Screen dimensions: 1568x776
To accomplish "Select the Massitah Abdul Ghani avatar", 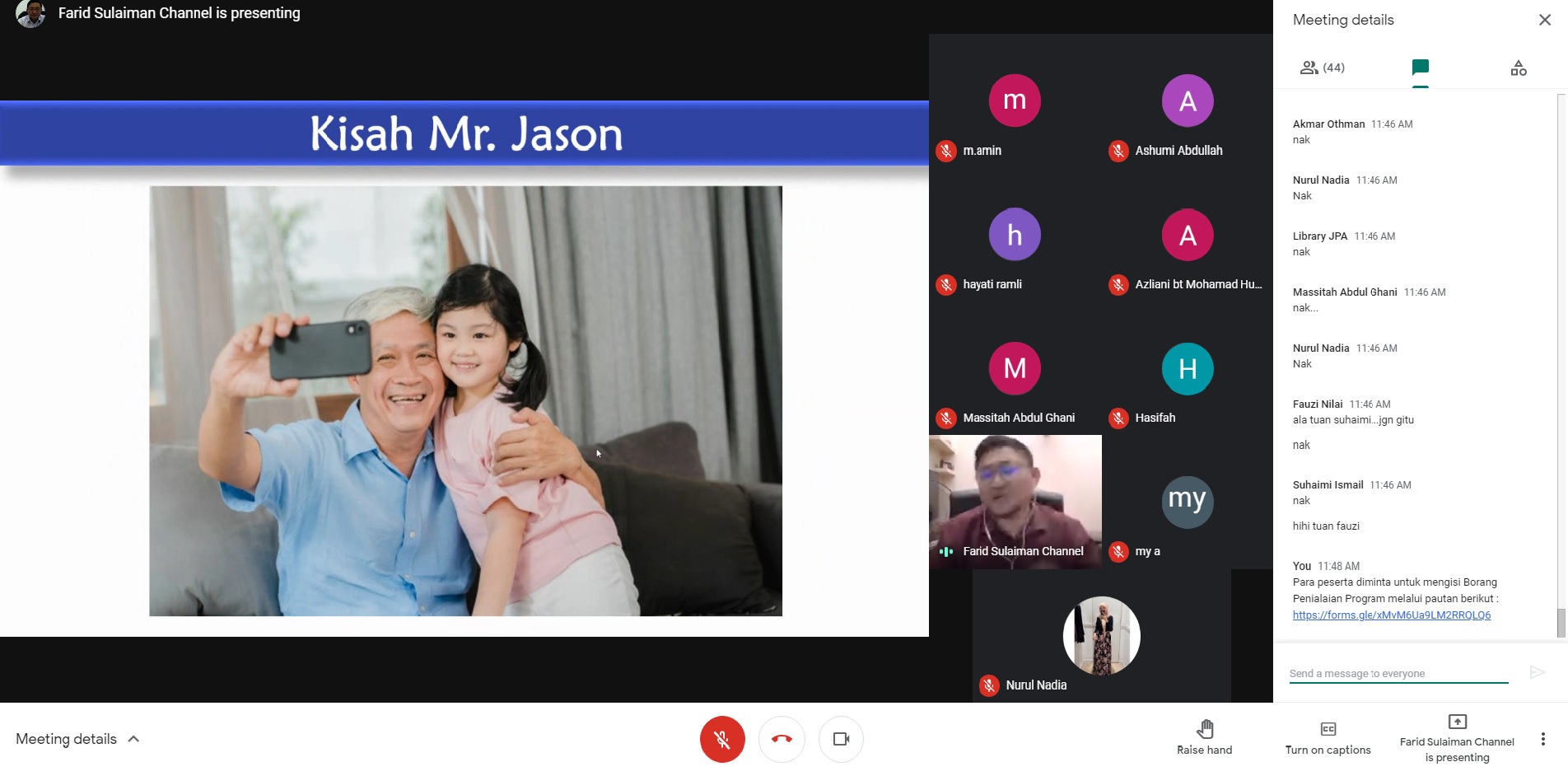I will click(x=1015, y=368).
